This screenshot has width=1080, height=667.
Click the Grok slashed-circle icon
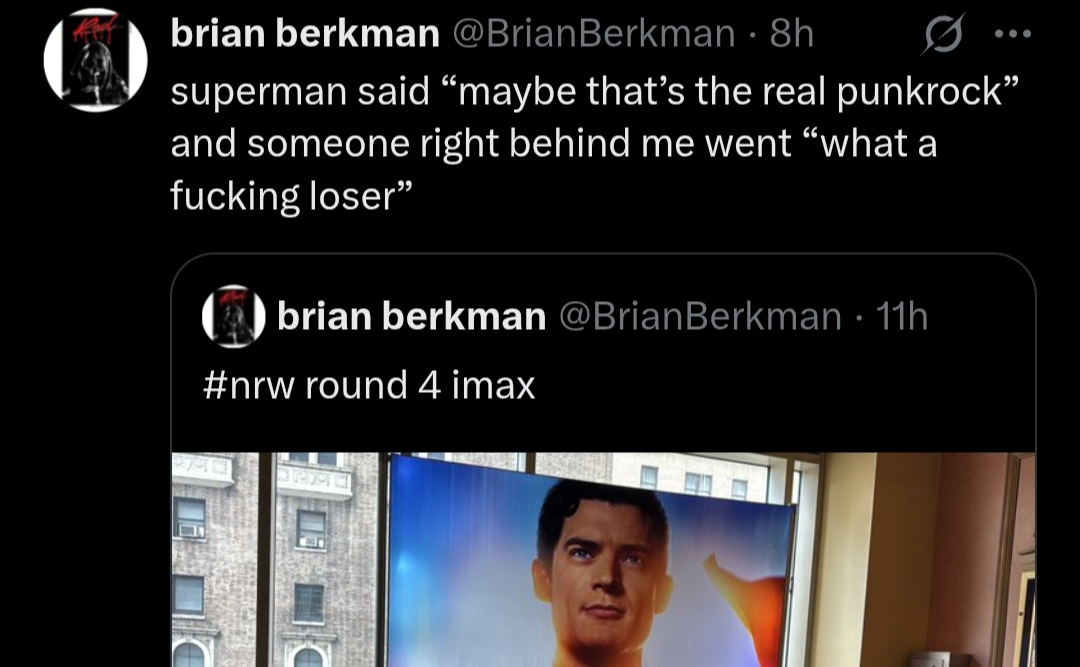943,34
